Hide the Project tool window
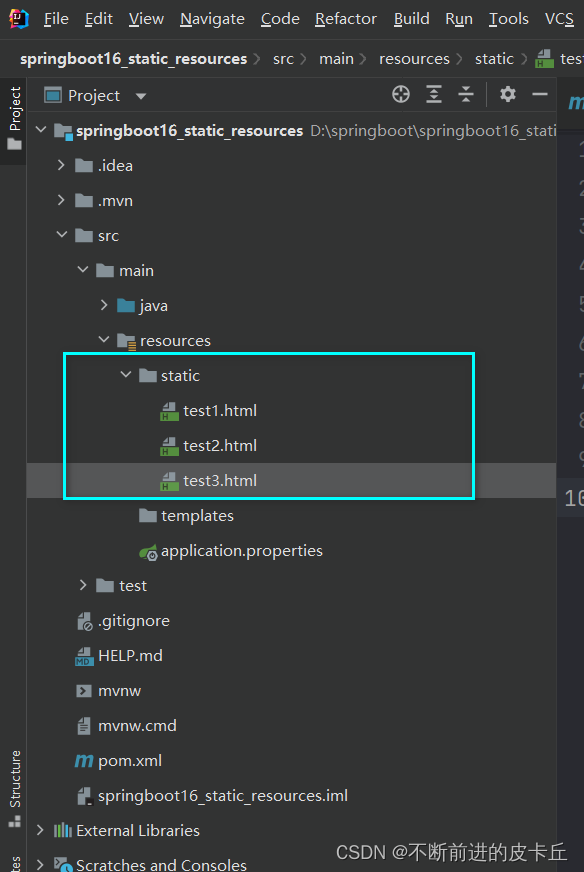 [540, 95]
